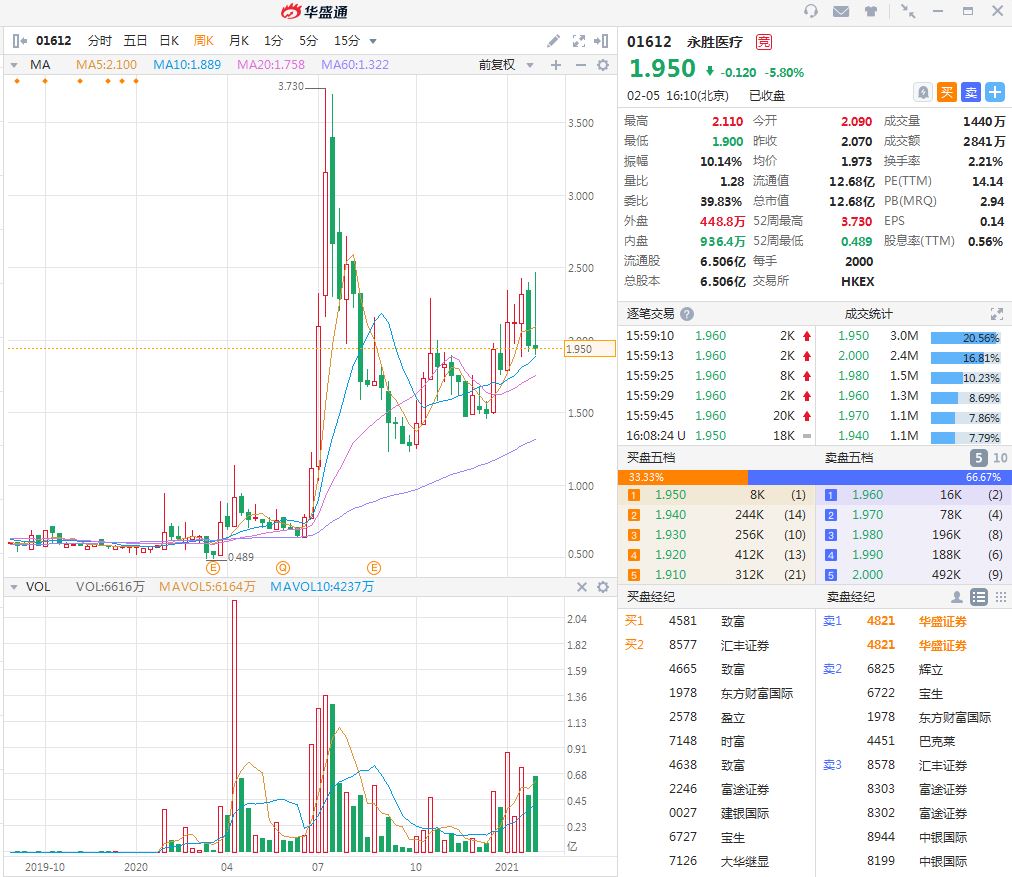Click the 汇丰证券 buyer broker 8577
The height and width of the screenshot is (877, 1012).
[744, 645]
